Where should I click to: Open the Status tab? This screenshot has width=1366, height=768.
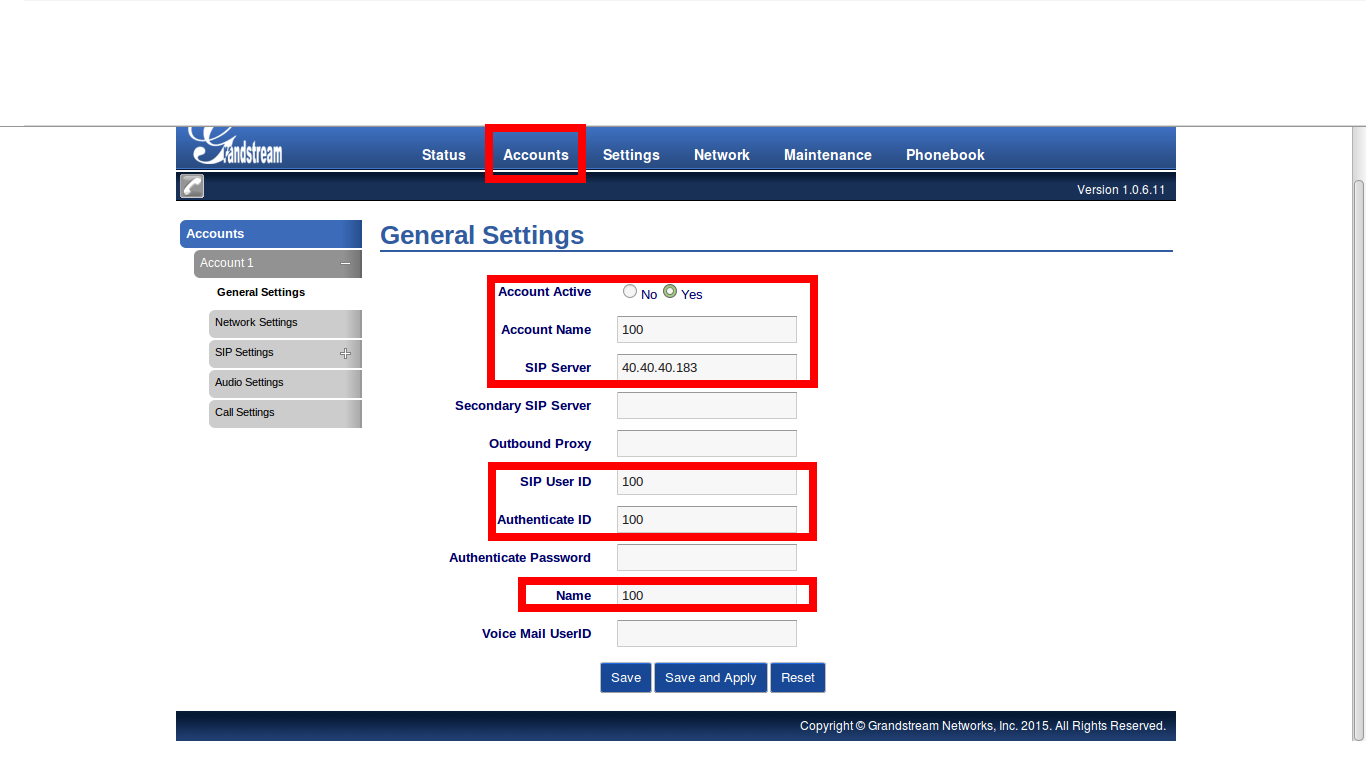point(444,155)
